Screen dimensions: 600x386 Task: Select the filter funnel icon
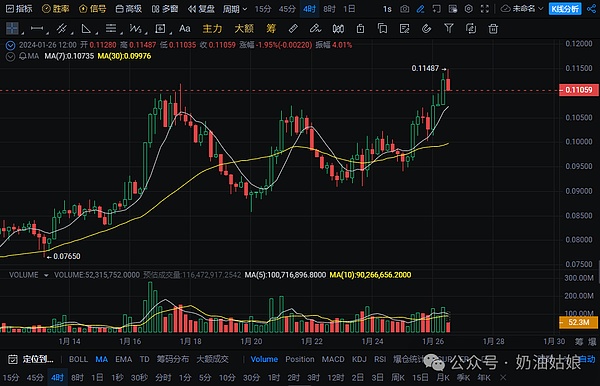(x=449, y=28)
